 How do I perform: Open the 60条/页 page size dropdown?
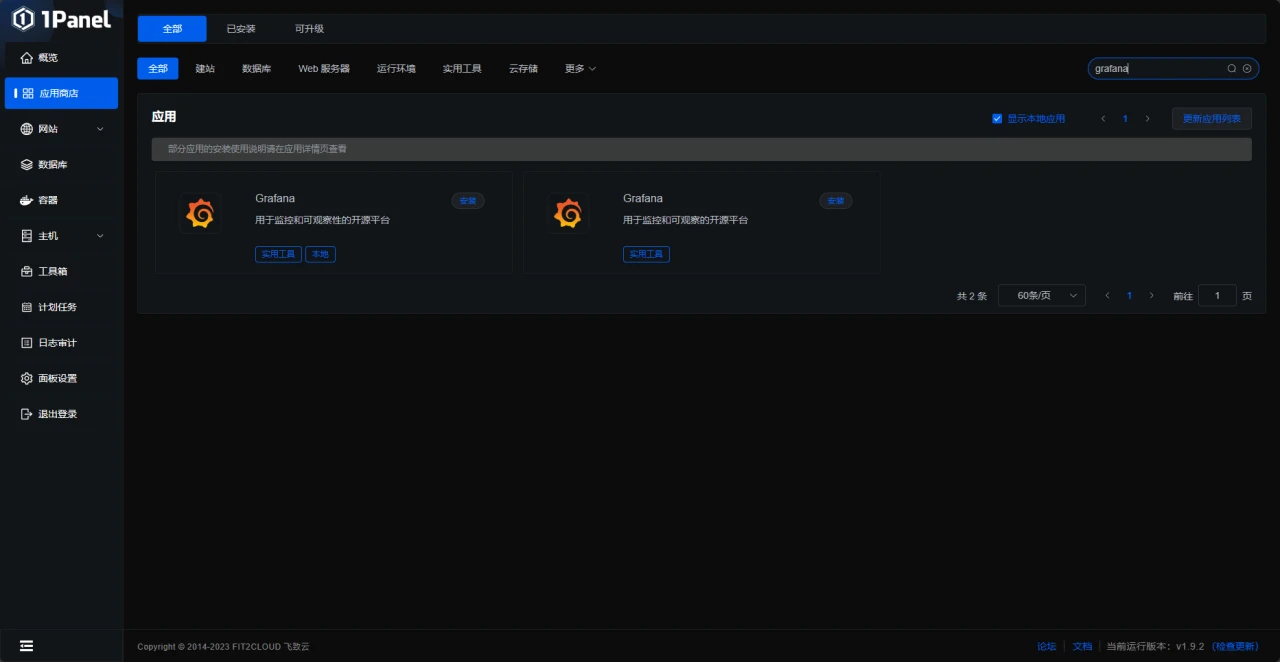point(1041,295)
